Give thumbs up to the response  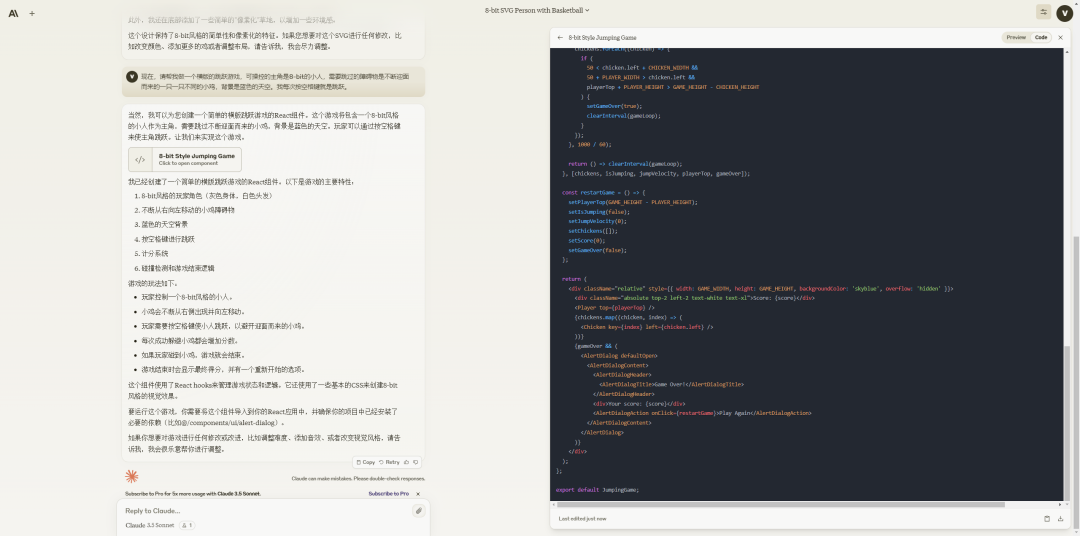(406, 462)
